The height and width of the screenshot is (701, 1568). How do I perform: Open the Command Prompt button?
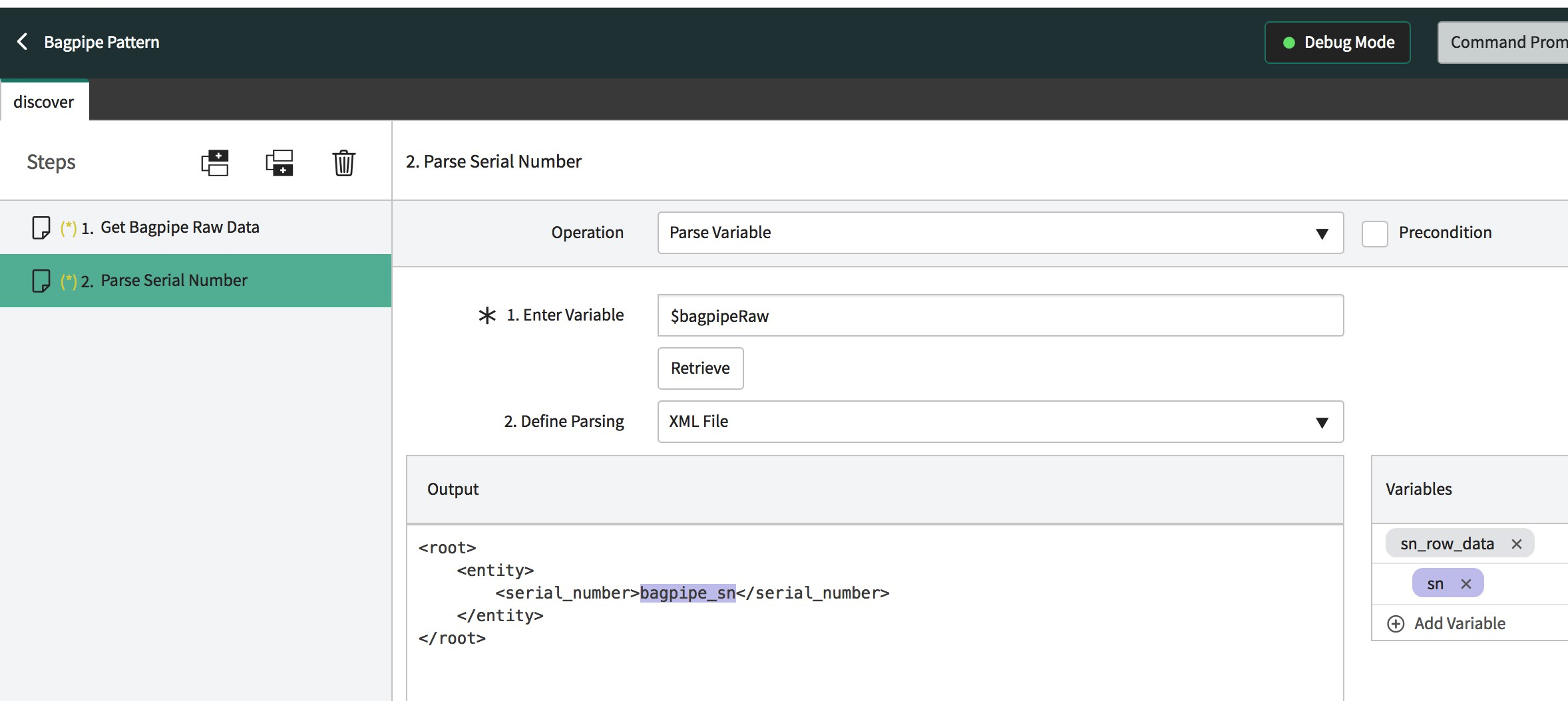(x=1503, y=43)
